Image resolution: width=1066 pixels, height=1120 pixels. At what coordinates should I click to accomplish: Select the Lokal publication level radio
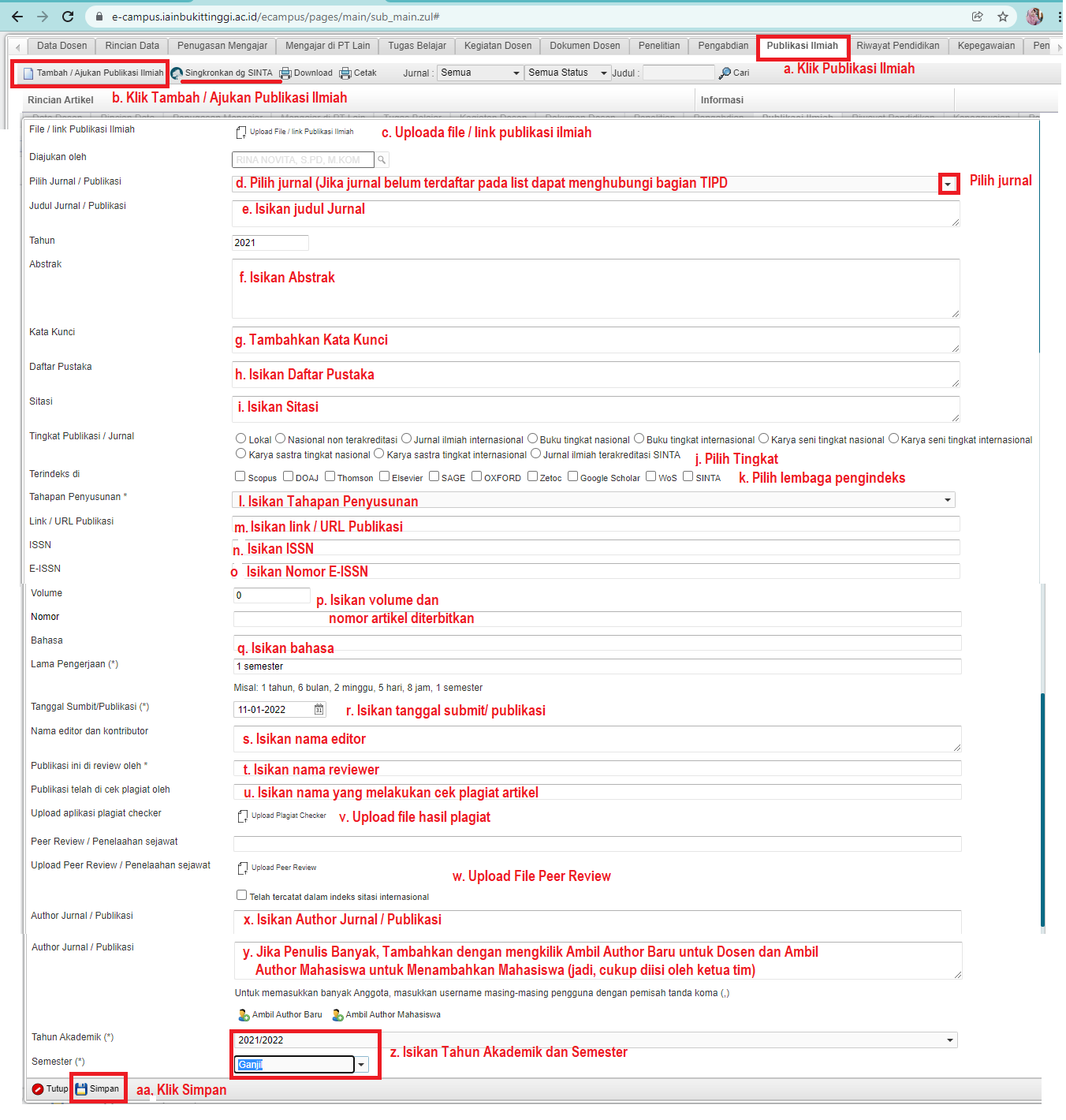pos(241,439)
